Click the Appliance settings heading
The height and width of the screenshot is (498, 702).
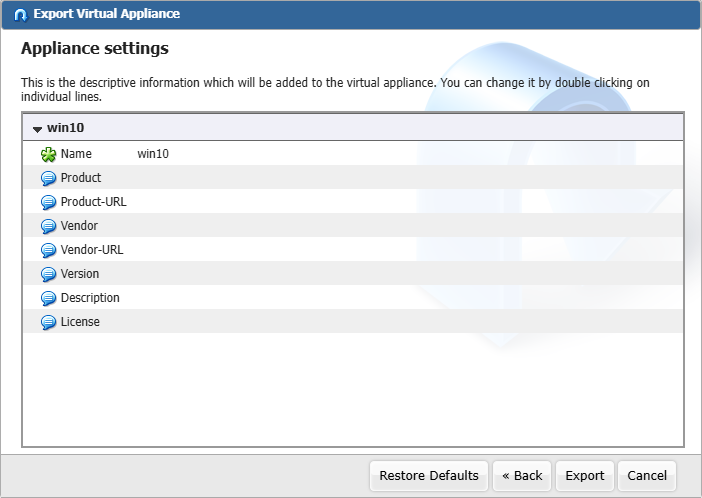tap(95, 48)
